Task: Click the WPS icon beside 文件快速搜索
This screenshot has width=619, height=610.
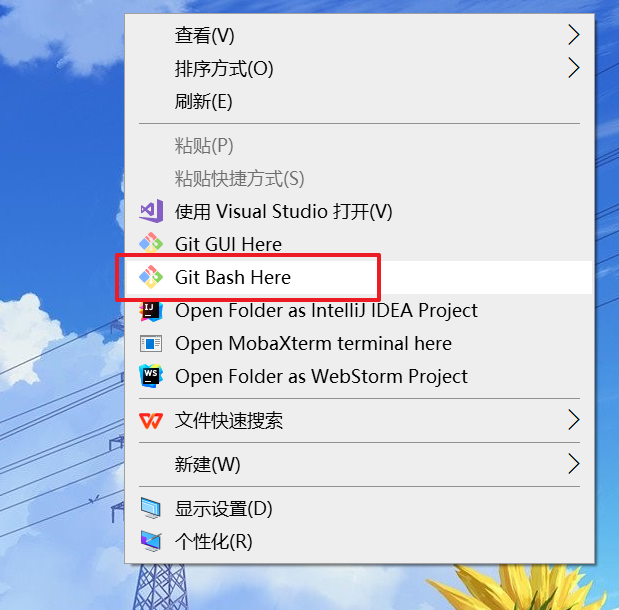Action: (151, 420)
